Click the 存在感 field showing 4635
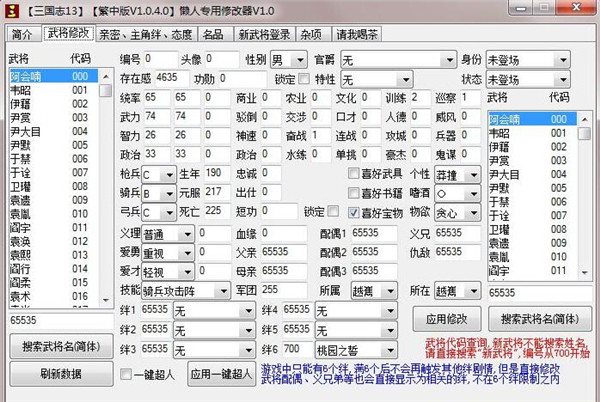 [172, 78]
